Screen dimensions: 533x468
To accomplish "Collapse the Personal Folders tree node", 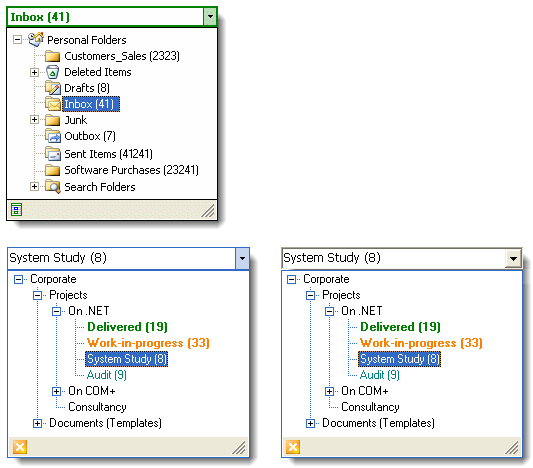I will tap(17, 39).
